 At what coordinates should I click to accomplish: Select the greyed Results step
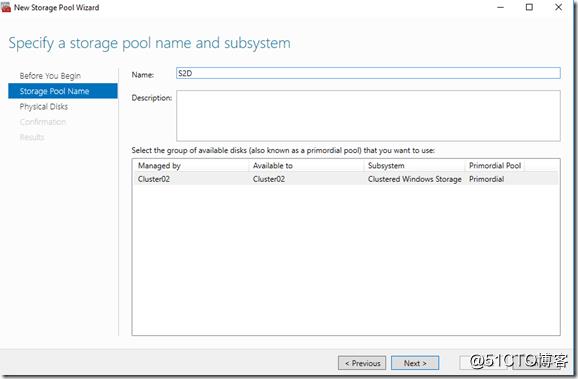[x=32, y=137]
